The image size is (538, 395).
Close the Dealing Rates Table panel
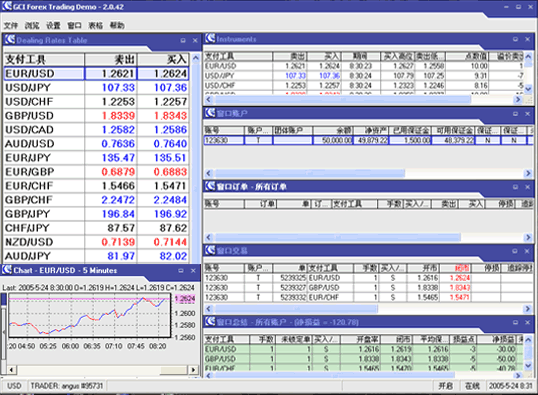195,40
